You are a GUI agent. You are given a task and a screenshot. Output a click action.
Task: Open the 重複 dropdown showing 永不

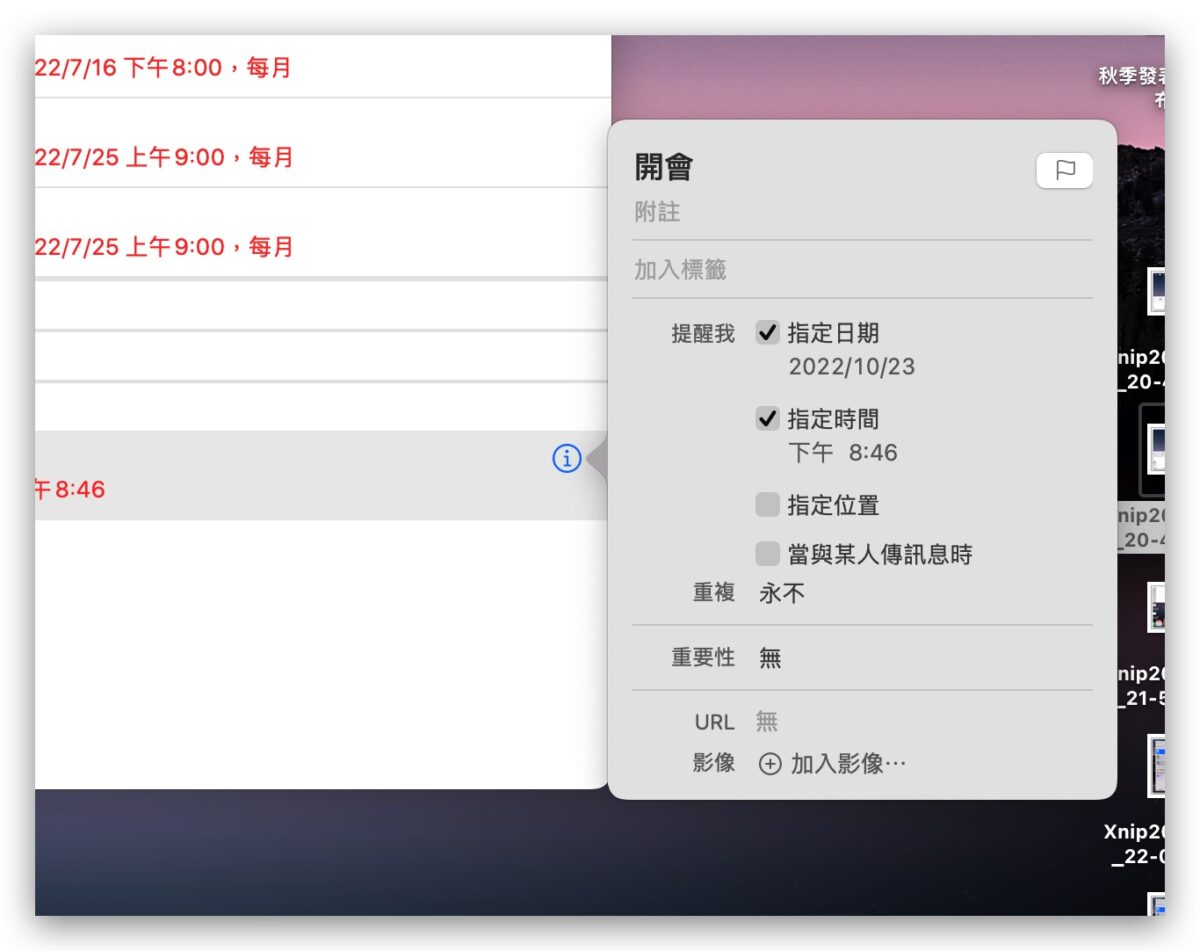click(782, 594)
